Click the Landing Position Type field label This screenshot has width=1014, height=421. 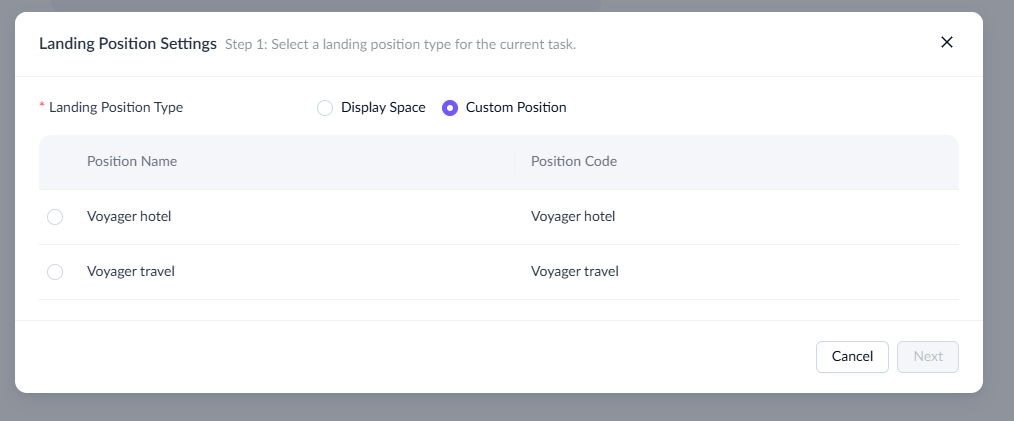[x=116, y=108]
